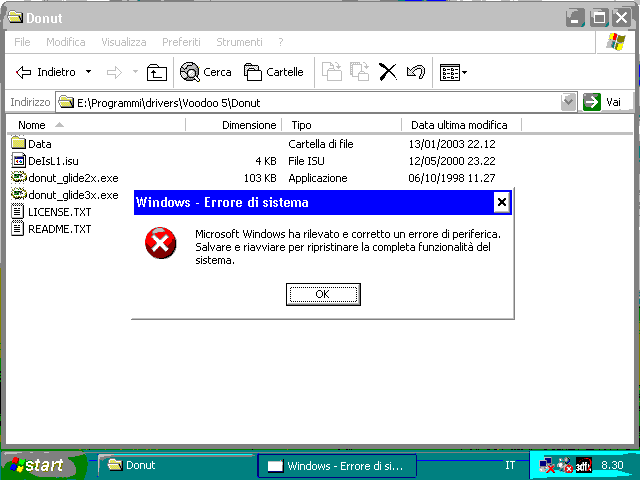Viewport: 640px width, 480px height.
Task: Click the forward arrow toolbar button
Action: point(114,73)
